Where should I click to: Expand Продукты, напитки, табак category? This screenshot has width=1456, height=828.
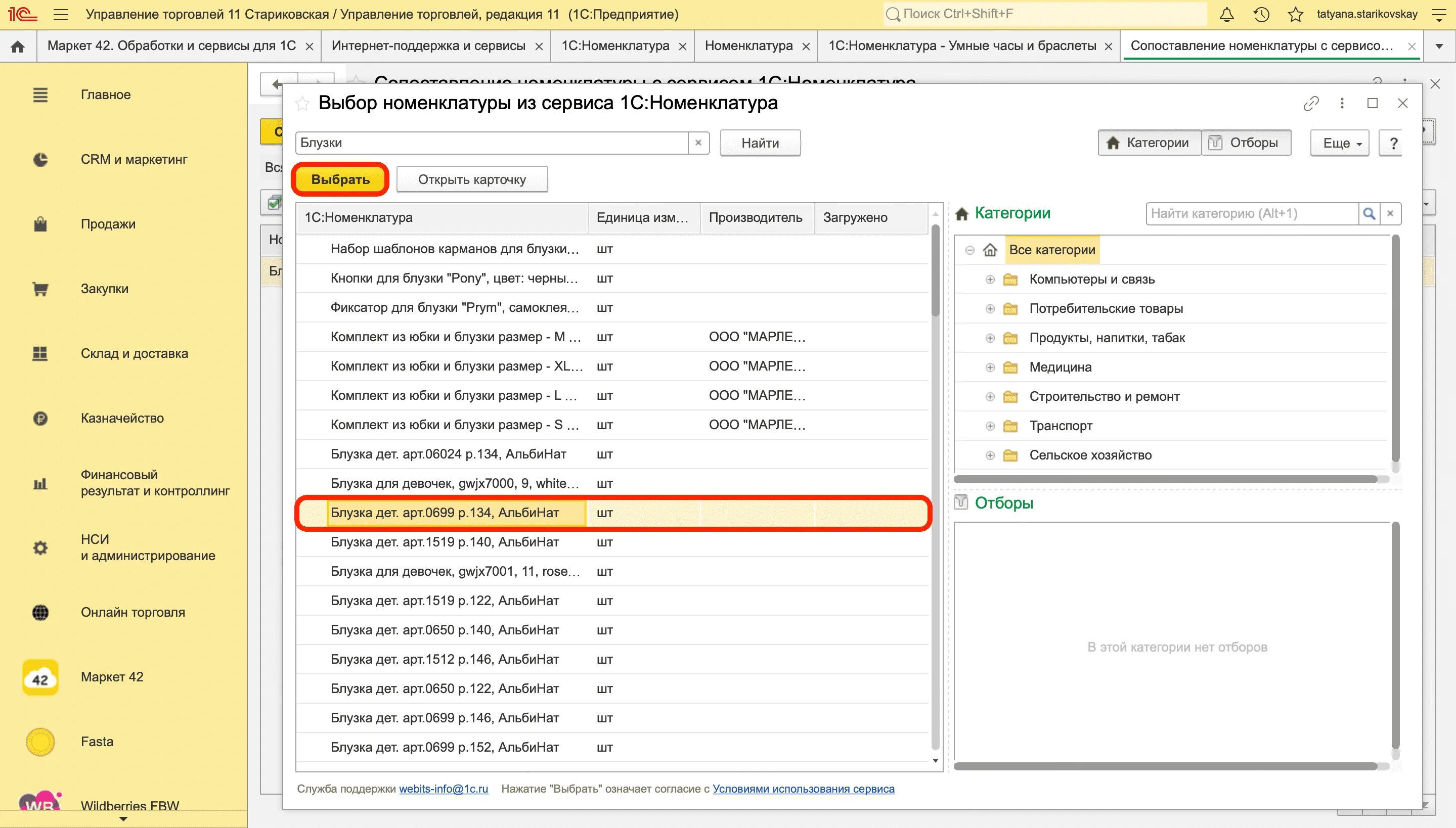point(990,338)
